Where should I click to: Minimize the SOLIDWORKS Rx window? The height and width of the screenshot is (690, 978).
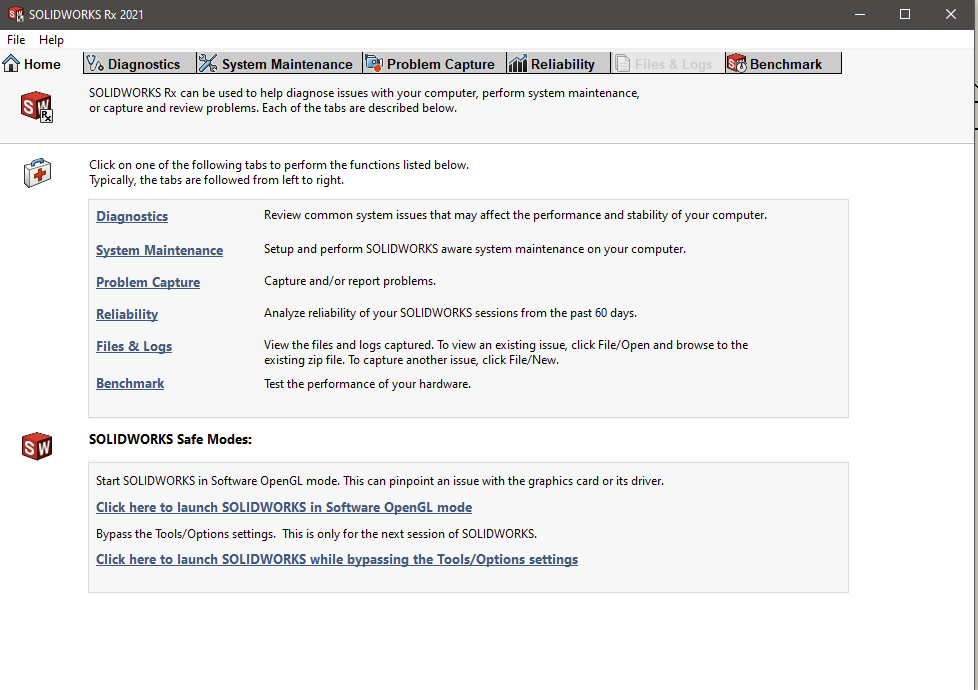point(859,14)
